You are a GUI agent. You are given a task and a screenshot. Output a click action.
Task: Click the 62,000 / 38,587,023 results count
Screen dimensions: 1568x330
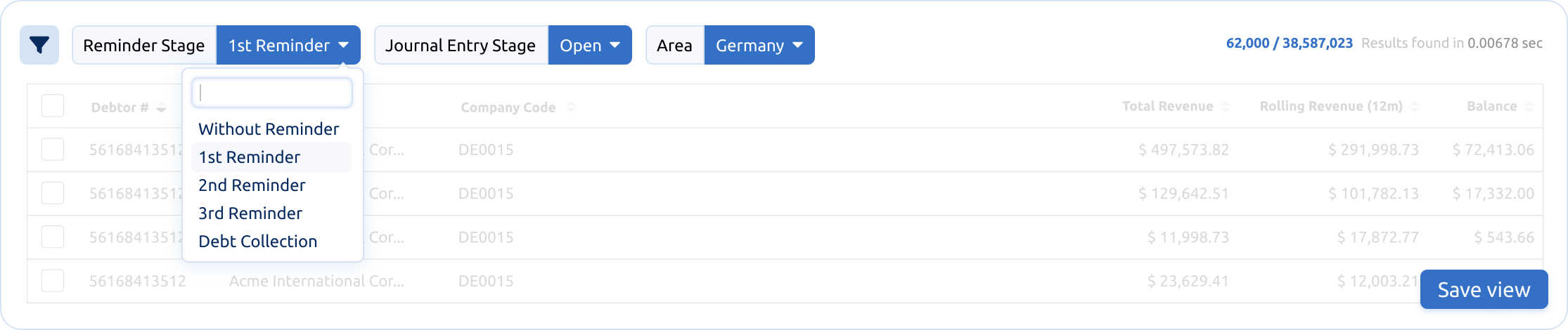[x=1290, y=44]
